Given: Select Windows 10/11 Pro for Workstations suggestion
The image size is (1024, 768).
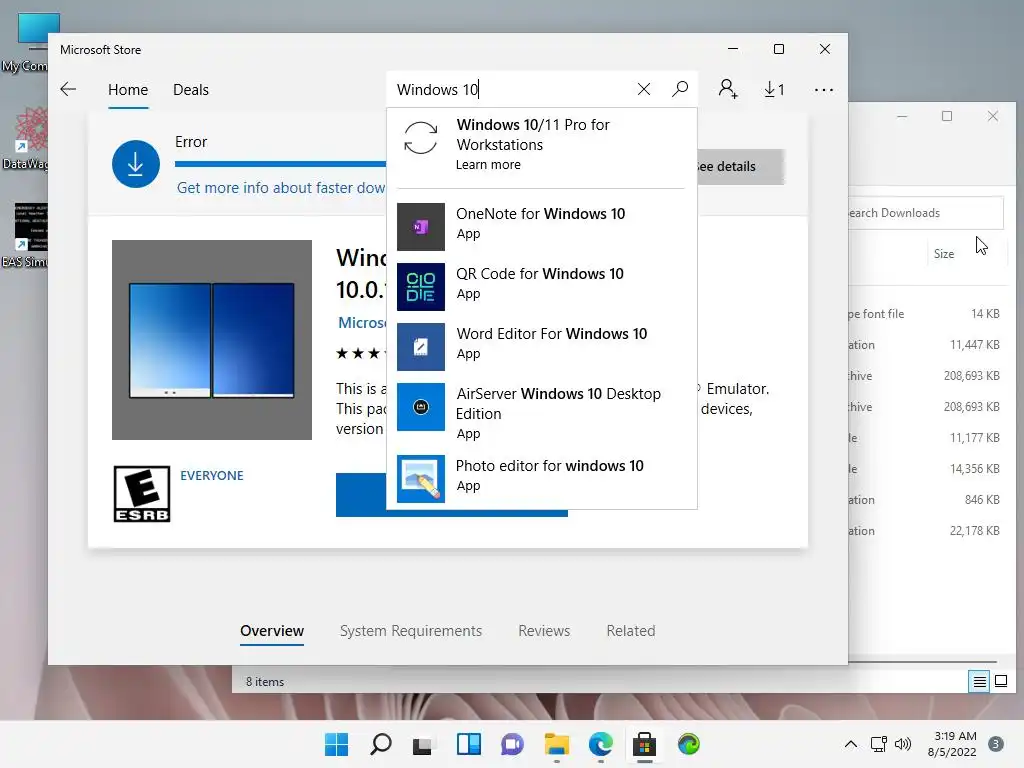Looking at the screenshot, I should click(x=541, y=144).
